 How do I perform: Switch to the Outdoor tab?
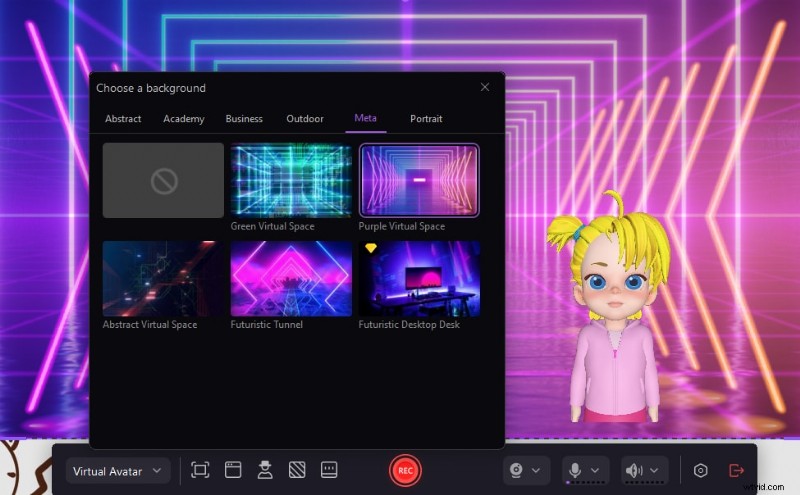coord(305,118)
